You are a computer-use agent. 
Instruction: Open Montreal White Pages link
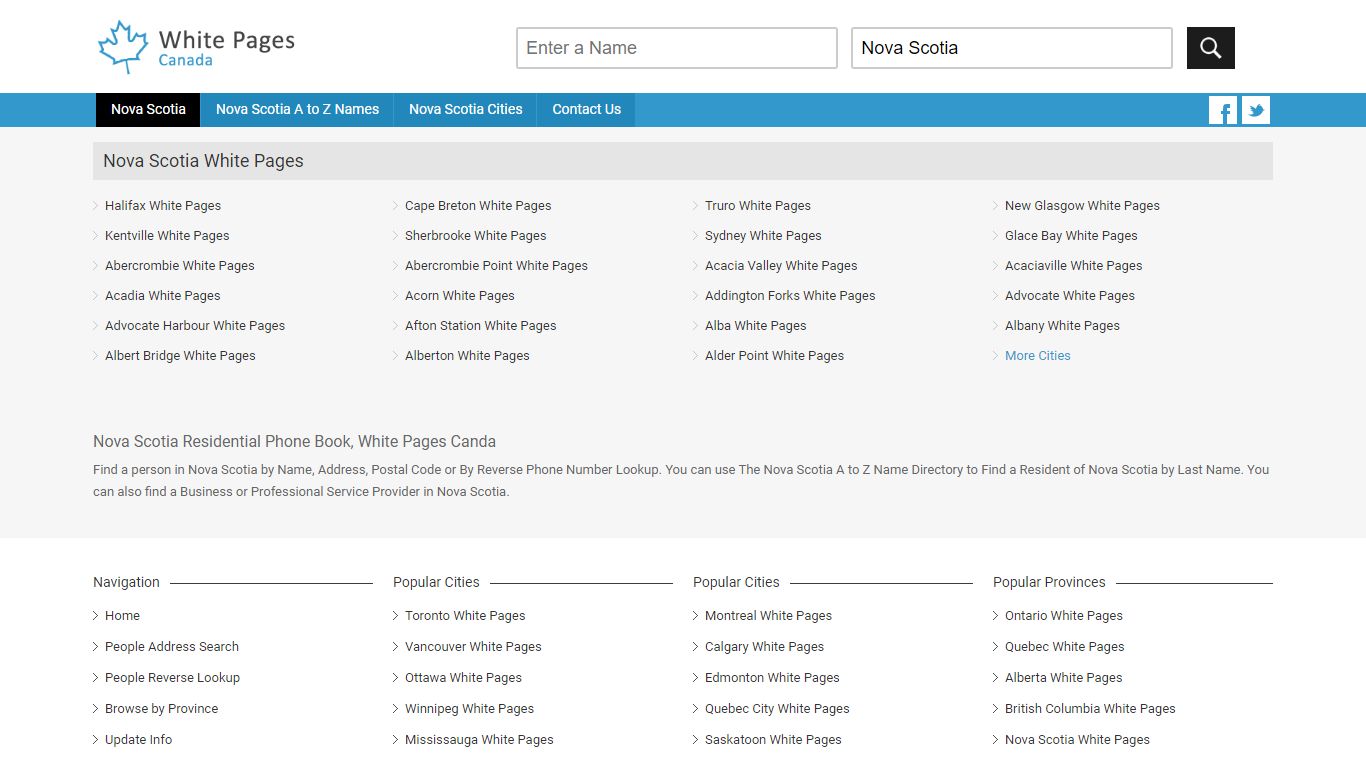[x=768, y=616]
